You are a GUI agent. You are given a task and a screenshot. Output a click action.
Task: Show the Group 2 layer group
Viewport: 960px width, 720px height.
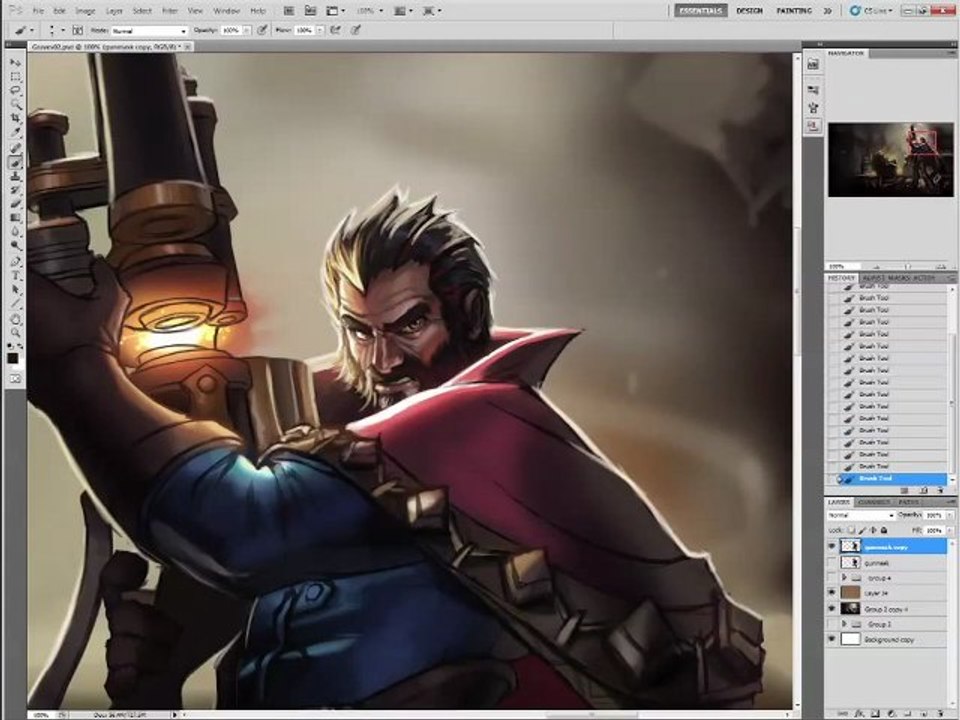pyautogui.click(x=831, y=624)
